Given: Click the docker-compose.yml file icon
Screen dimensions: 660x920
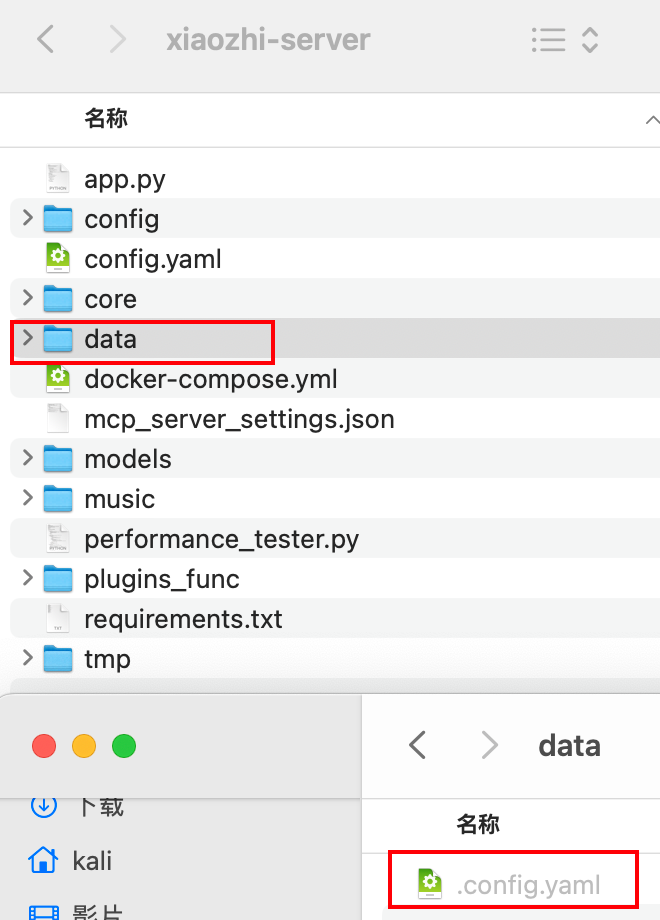Looking at the screenshot, I should coord(58,379).
